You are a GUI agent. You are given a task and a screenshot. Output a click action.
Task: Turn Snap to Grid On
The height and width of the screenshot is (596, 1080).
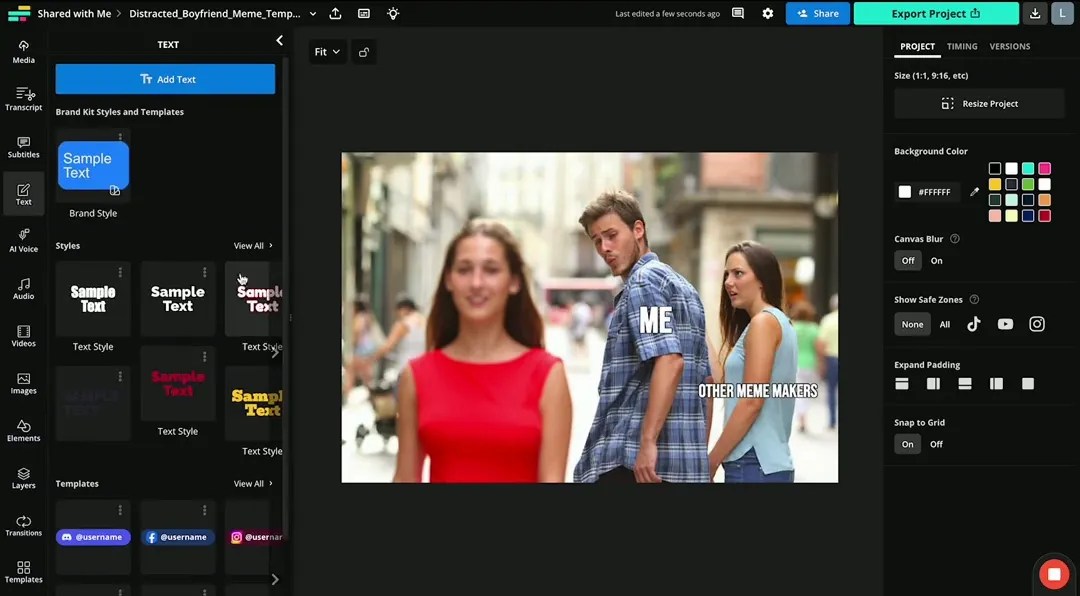(907, 444)
